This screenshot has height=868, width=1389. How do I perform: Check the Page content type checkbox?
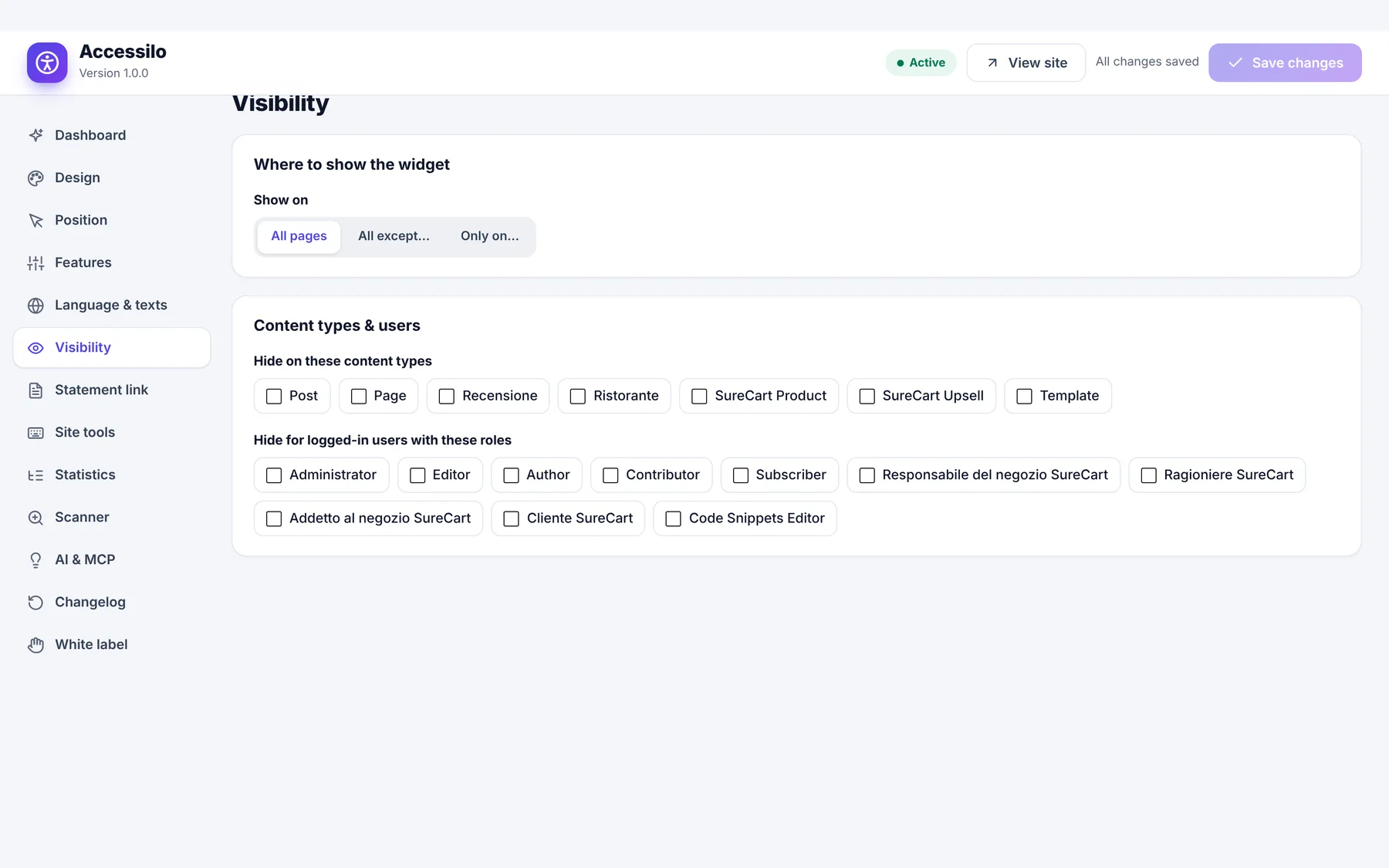tap(359, 397)
